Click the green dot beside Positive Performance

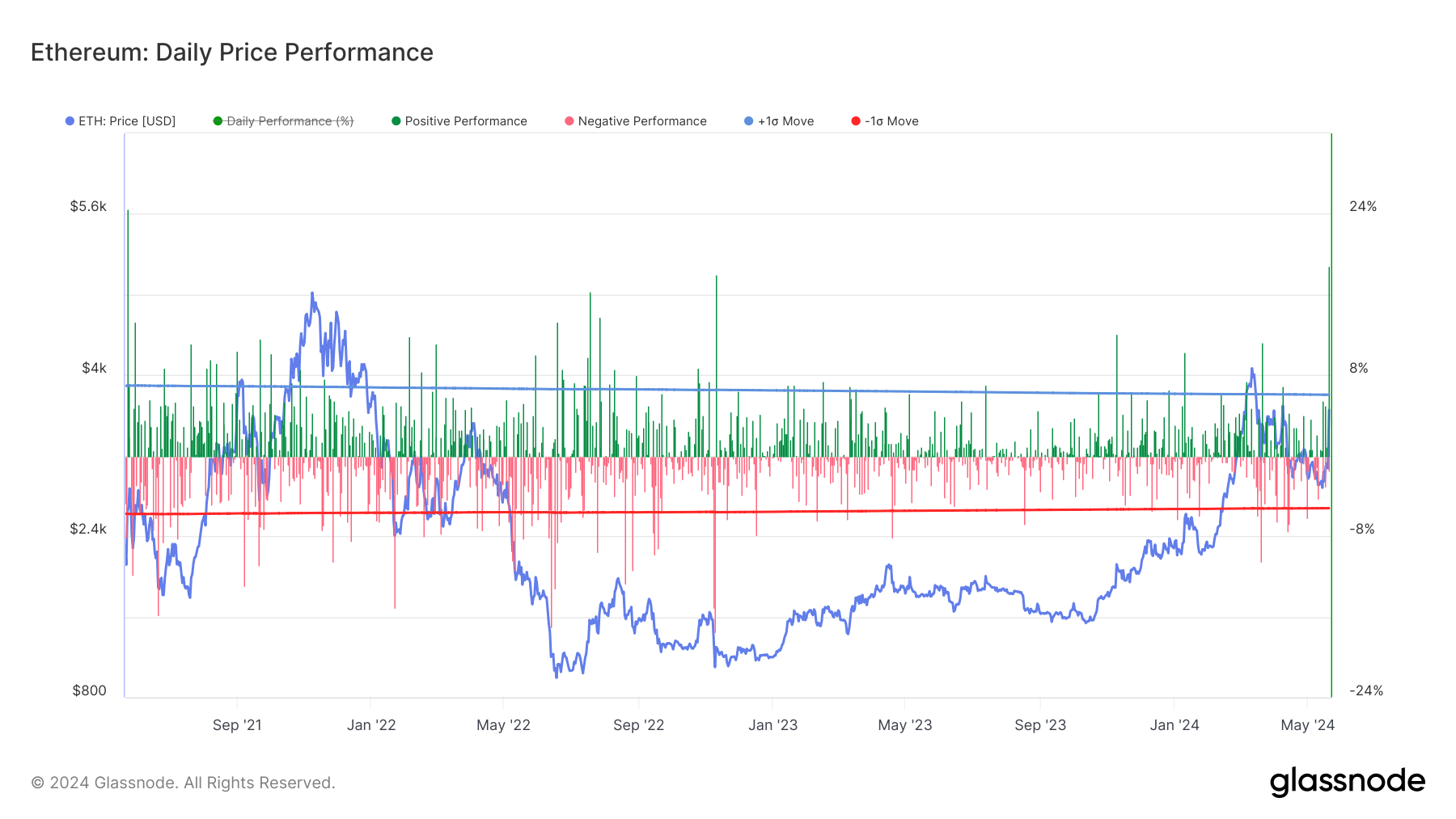click(x=396, y=121)
